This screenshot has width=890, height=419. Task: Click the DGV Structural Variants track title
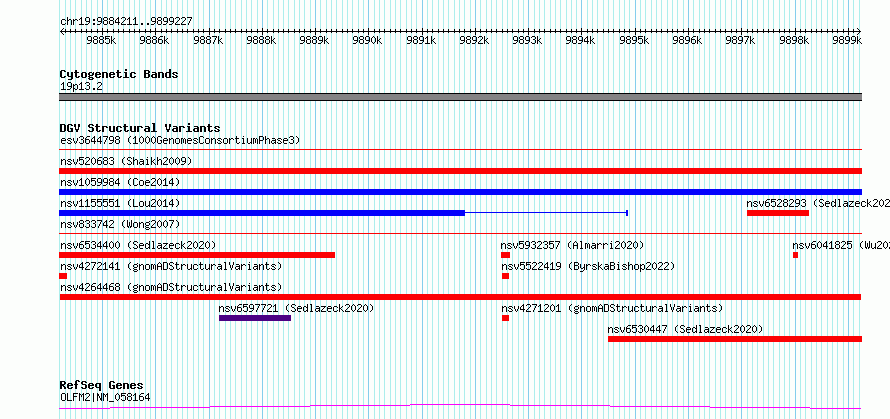point(140,128)
